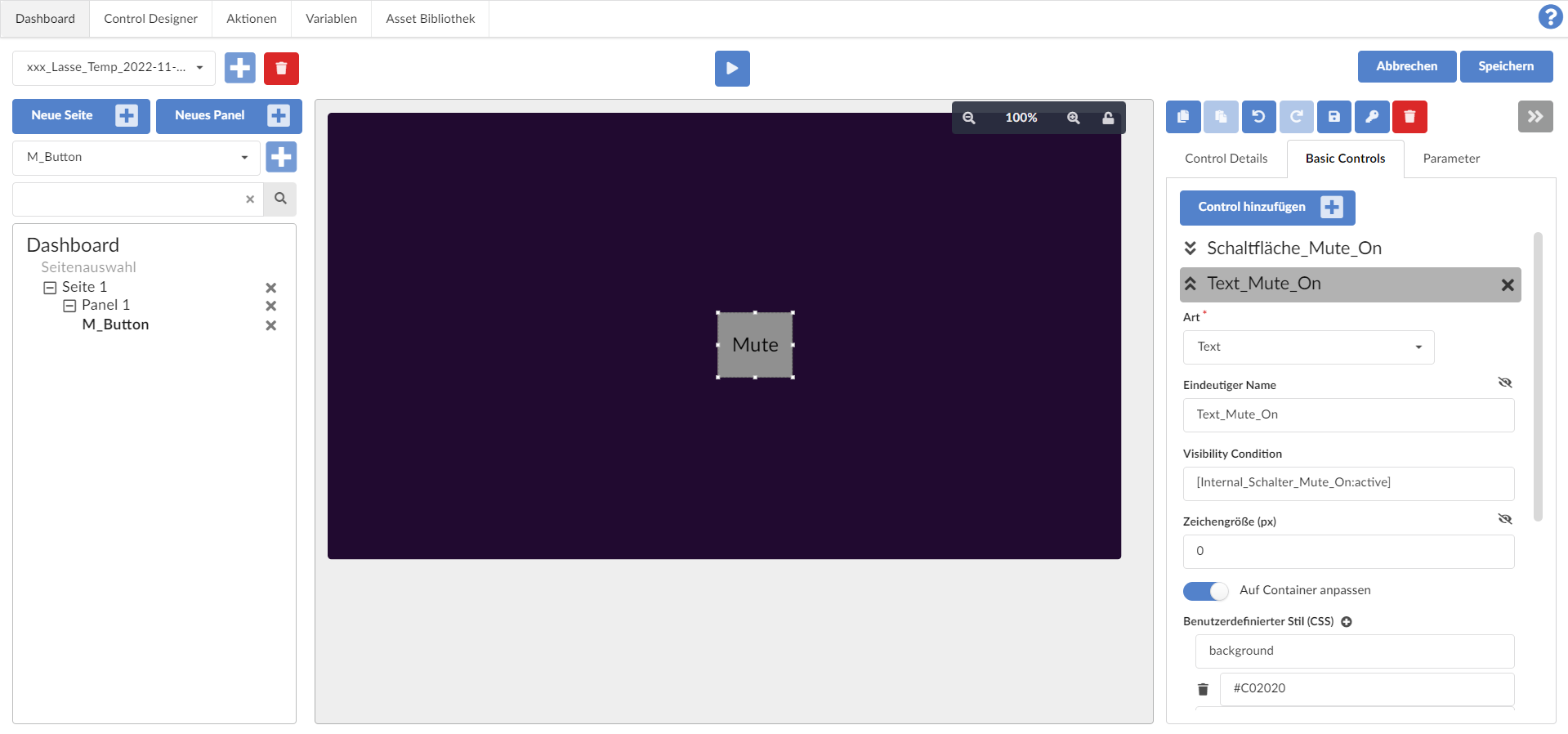Screen dimensions: 1568x734
Task: Zoom into the canvas
Action: point(1074,118)
